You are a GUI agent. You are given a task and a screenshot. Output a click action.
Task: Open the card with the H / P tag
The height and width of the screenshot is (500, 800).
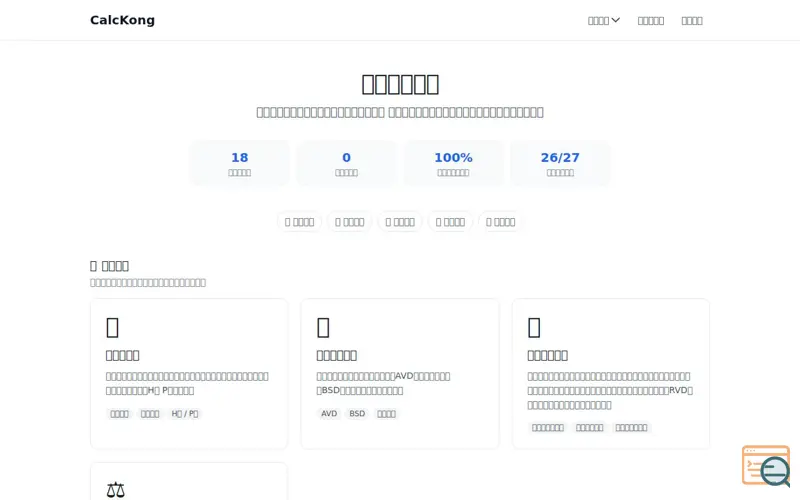[x=189, y=374]
